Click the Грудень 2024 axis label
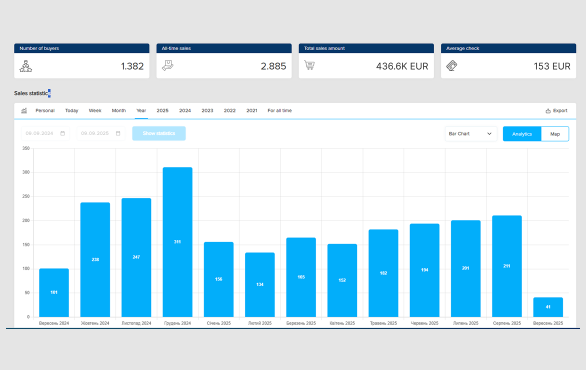 click(178, 323)
